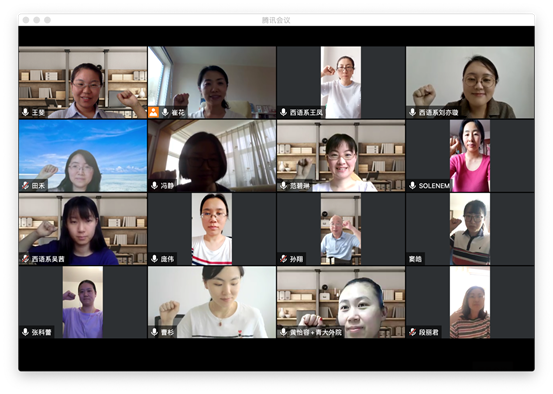Click the yellow minimize window button
The image size is (553, 394).
pos(37,20)
